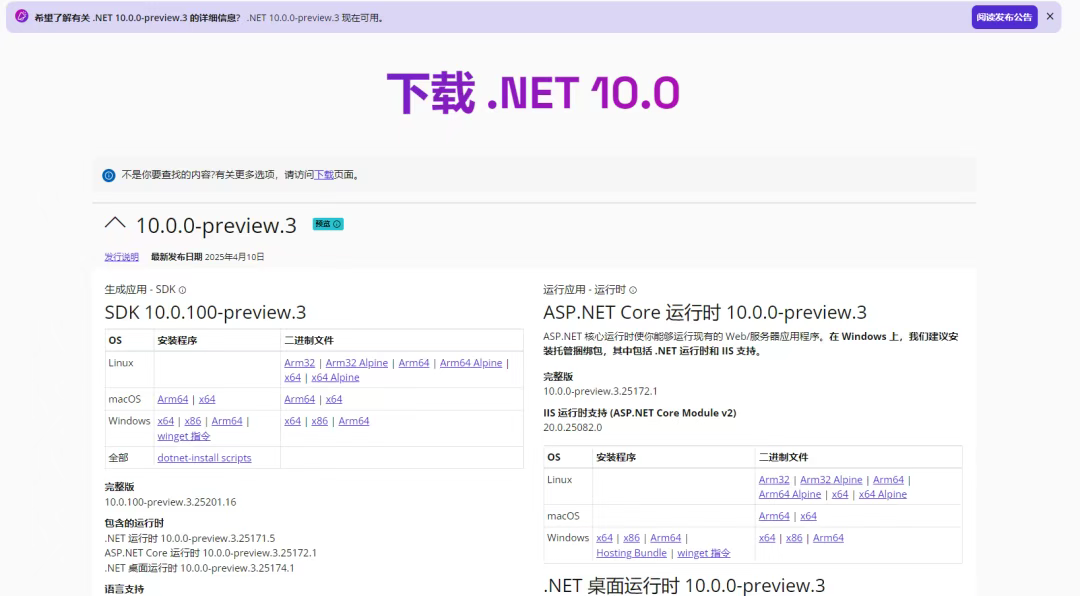Download SDK Windows x64 binary
Screen dimensions: 1080x596
[x=293, y=421]
